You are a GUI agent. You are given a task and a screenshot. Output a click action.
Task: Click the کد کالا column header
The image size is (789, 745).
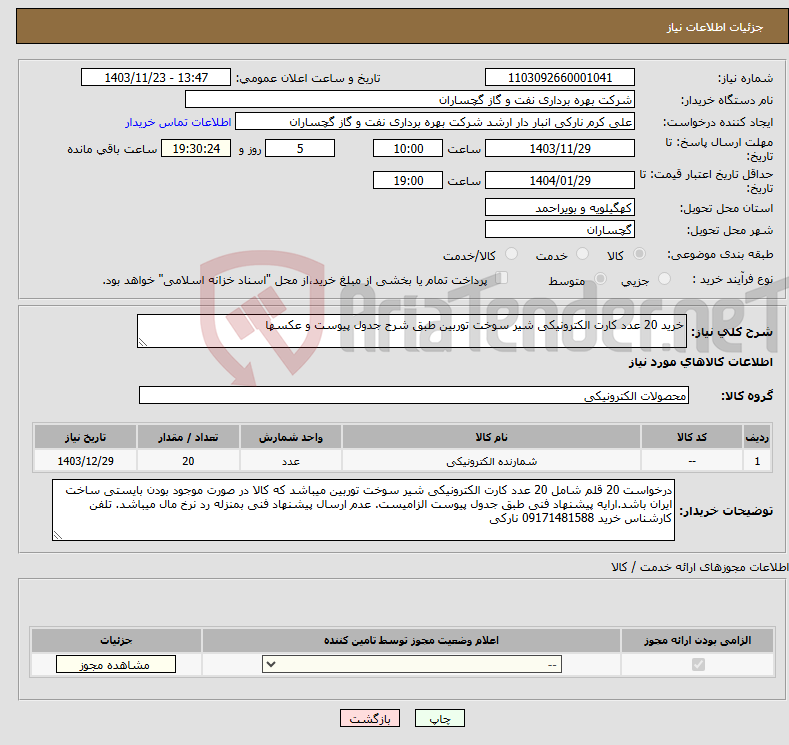(692, 437)
